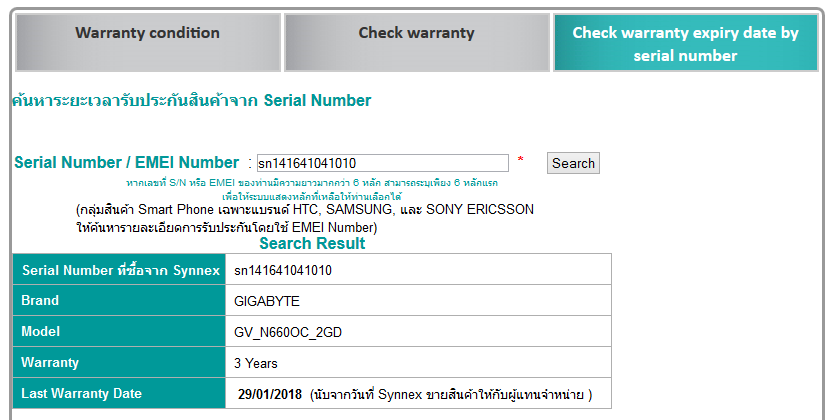Select the 3 Years warranty value
This screenshot has height=420, width=834.
pos(256,363)
